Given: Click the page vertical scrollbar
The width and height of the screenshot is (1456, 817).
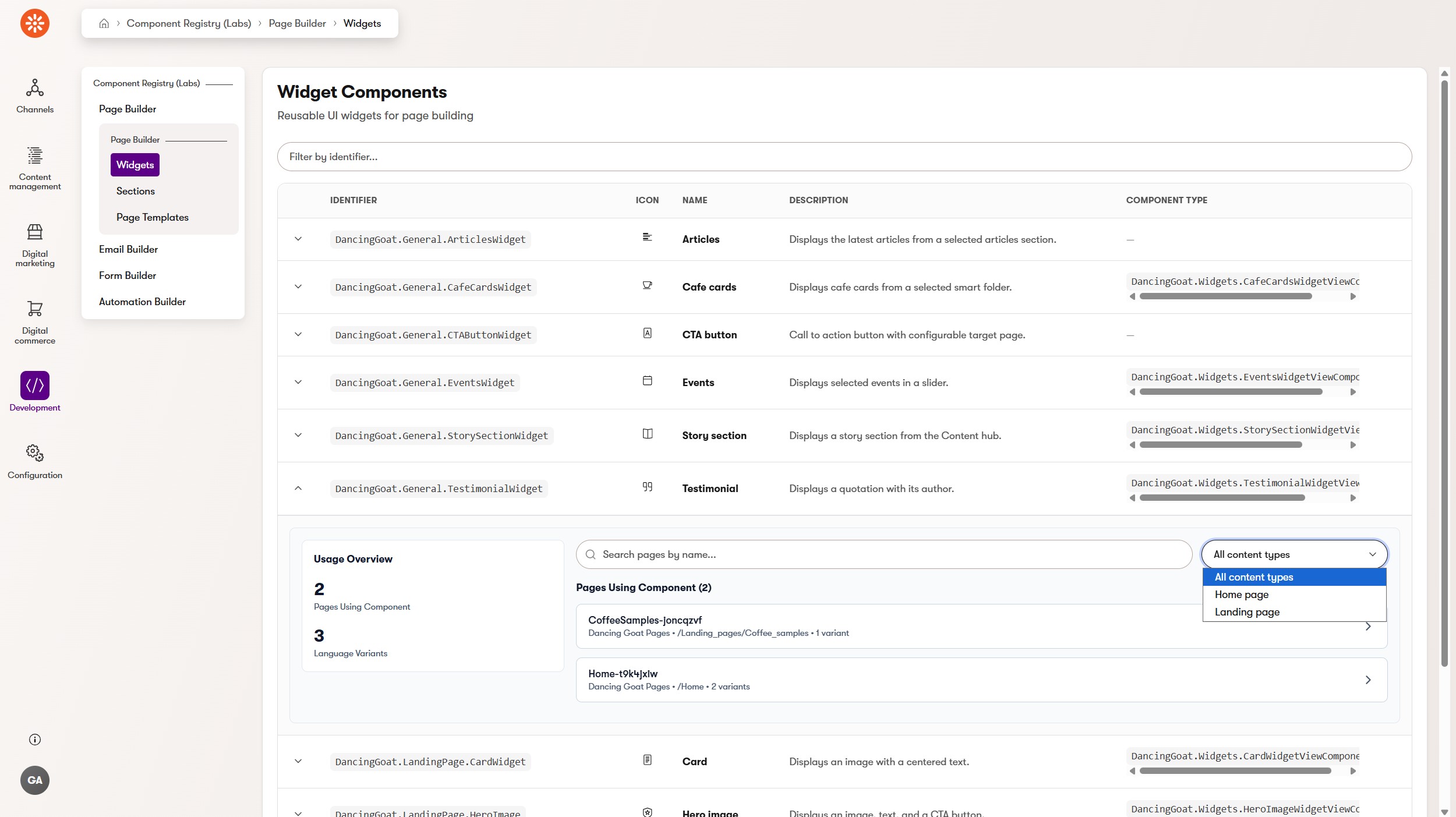Looking at the screenshot, I should coord(1444,373).
